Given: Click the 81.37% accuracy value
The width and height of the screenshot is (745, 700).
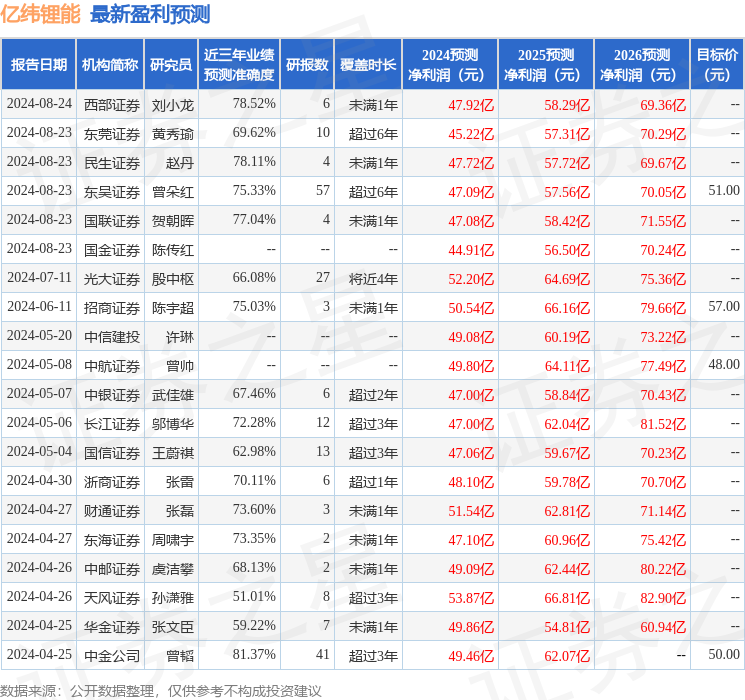Looking at the screenshot, I should coord(254,654).
